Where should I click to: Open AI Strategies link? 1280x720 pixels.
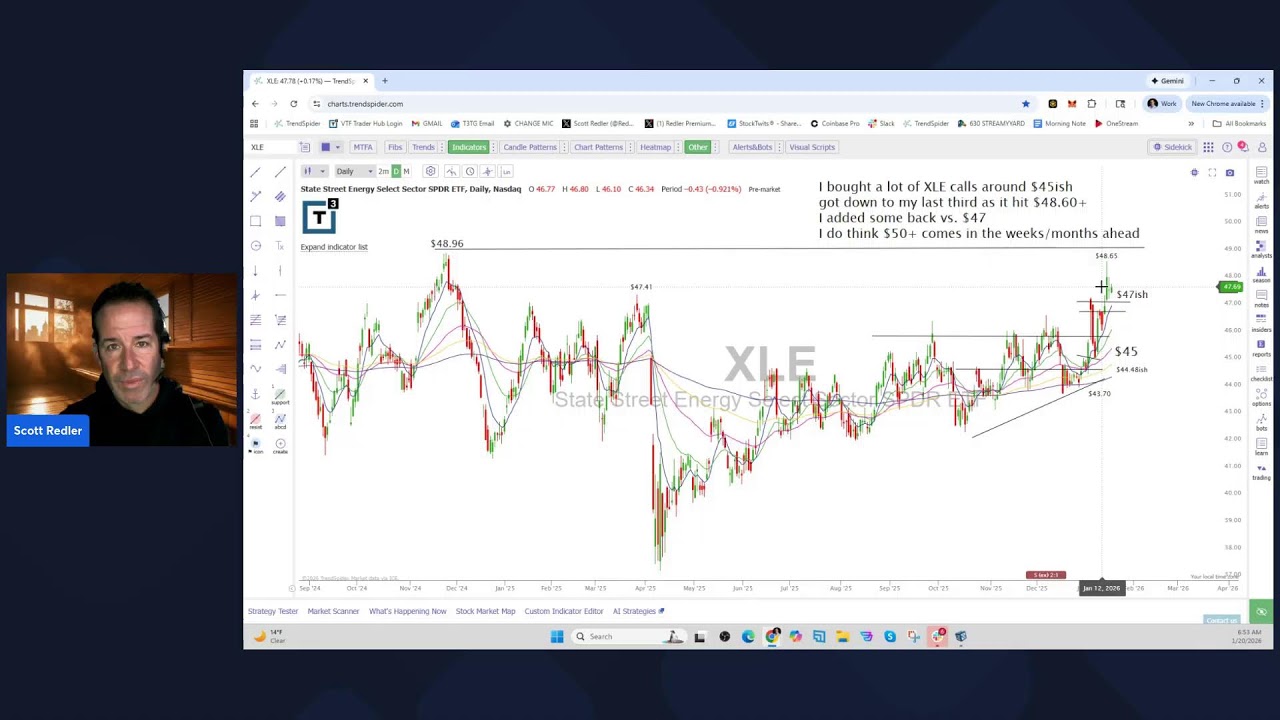[638, 611]
